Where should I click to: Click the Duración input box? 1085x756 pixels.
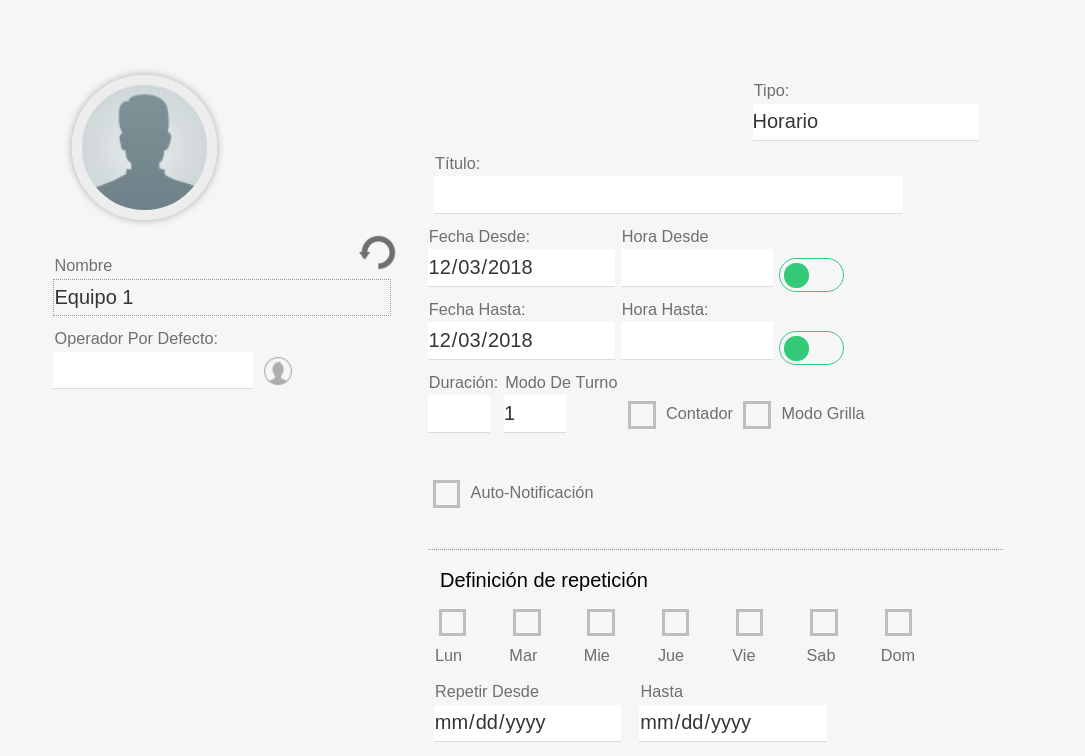(x=458, y=414)
